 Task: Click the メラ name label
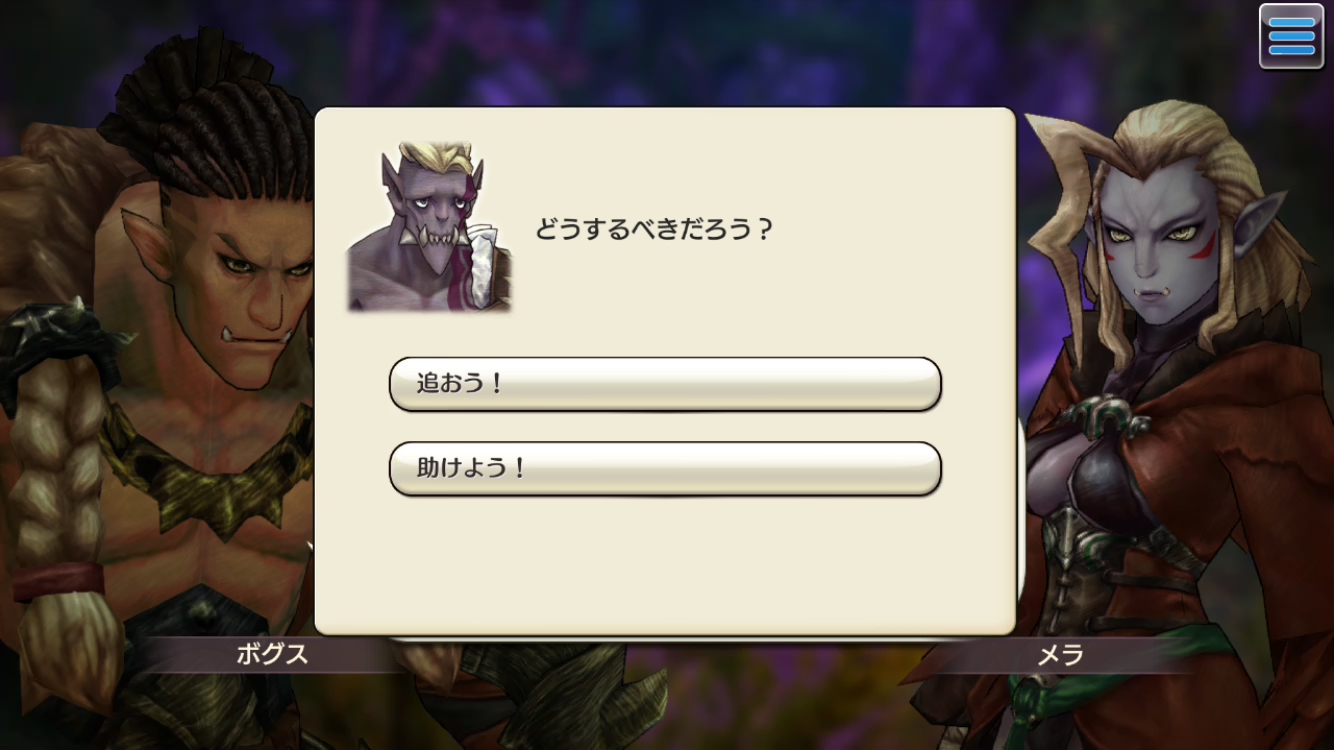click(x=1061, y=655)
